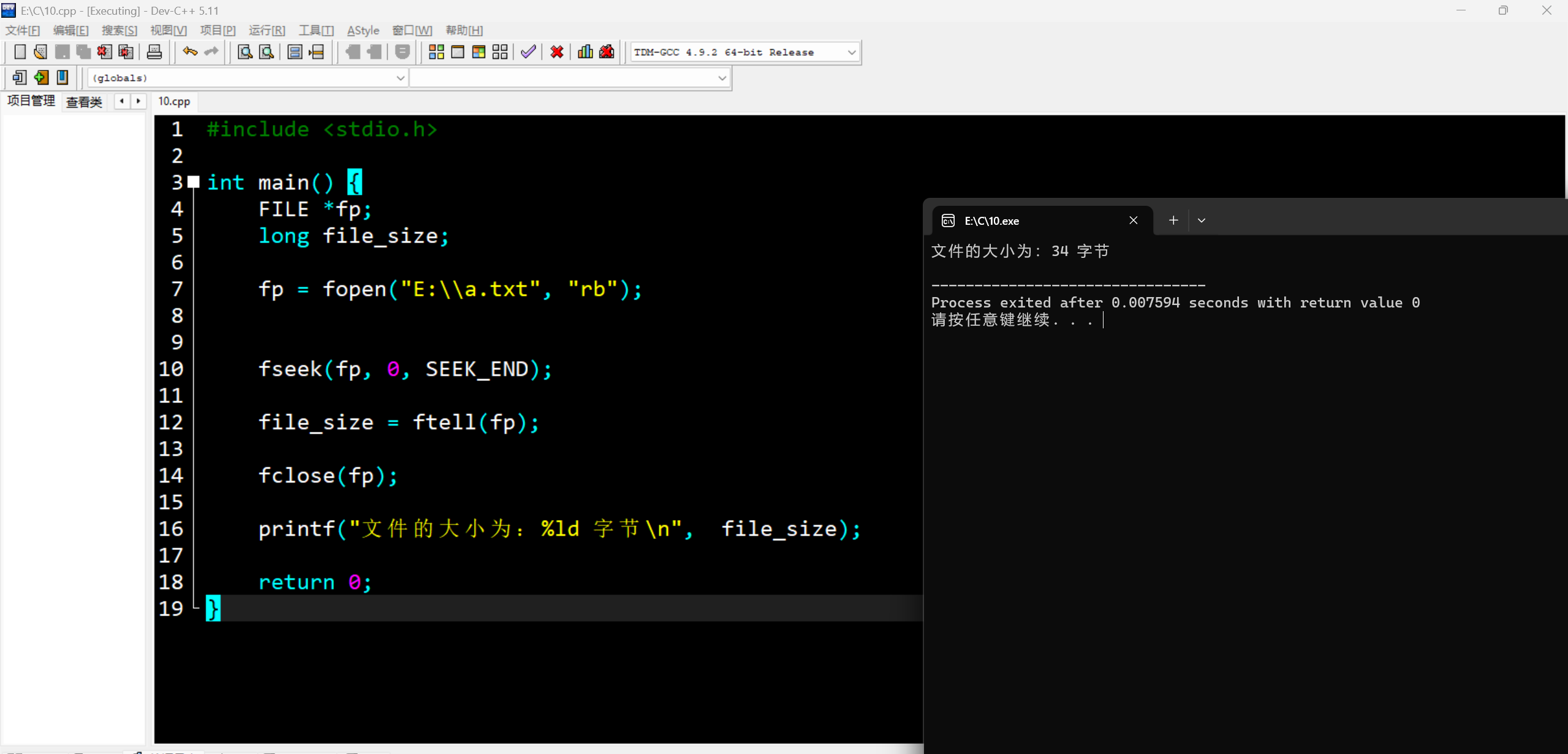Click the Compile & Run icon

click(x=479, y=52)
